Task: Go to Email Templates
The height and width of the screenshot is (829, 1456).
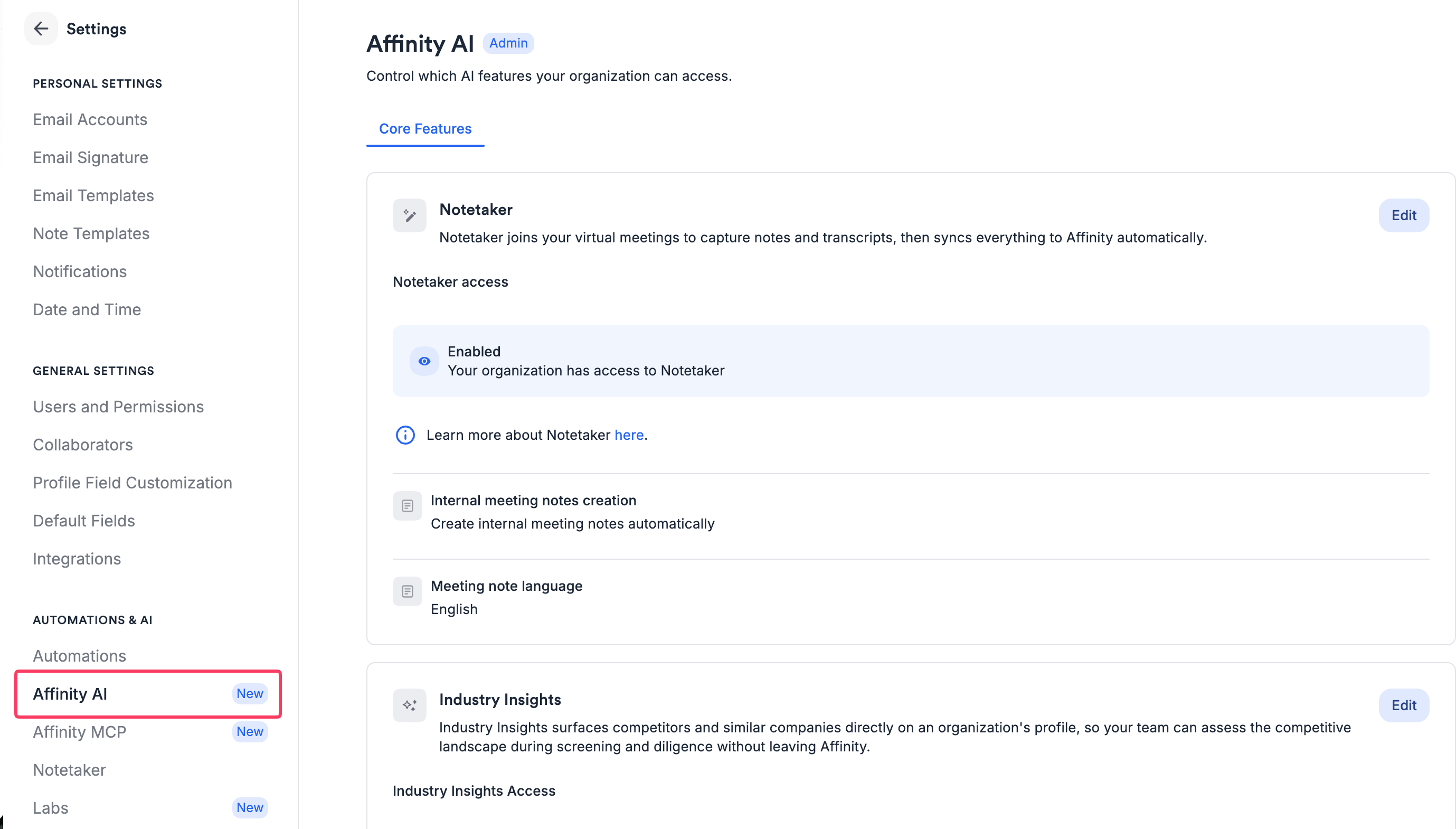Action: 93,195
